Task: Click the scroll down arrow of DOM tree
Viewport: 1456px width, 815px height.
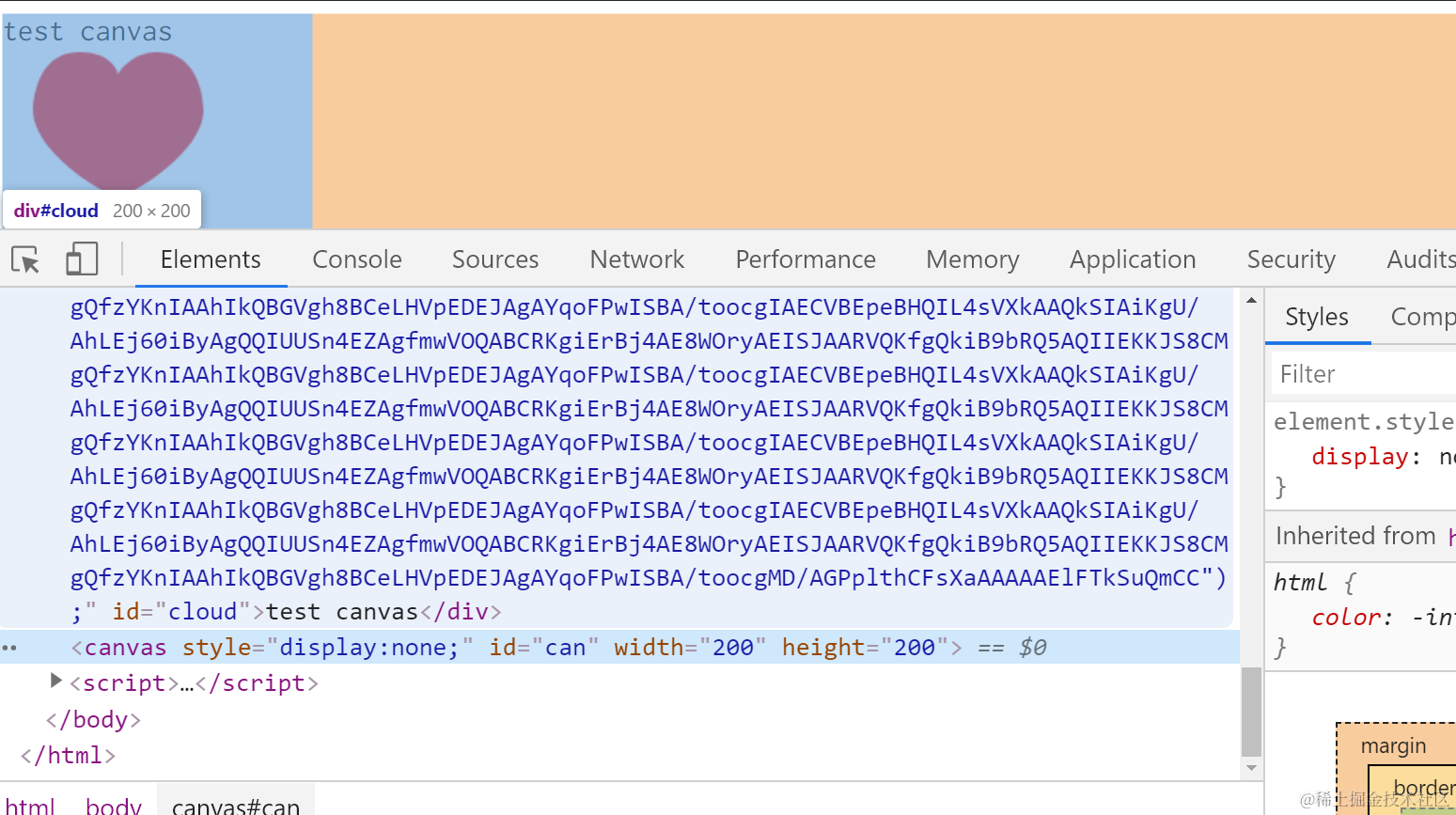Action: 1251,768
